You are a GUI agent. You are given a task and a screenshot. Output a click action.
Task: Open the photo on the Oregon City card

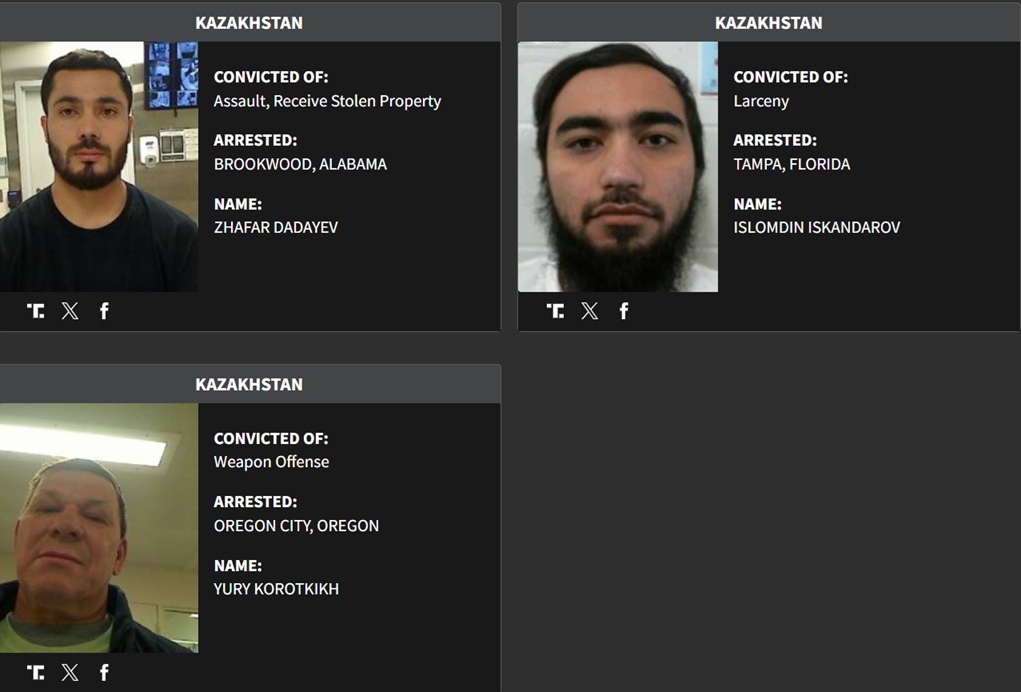coord(99,528)
